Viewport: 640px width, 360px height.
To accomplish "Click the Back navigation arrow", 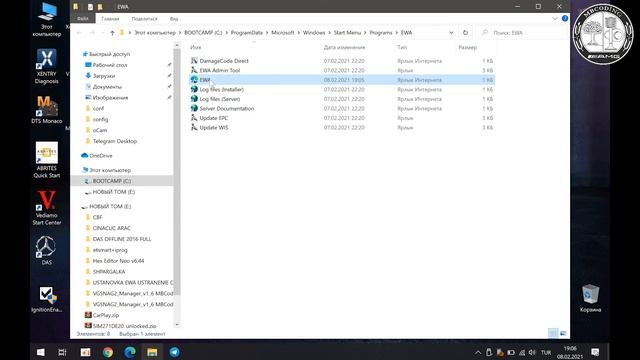I will tap(79, 33).
